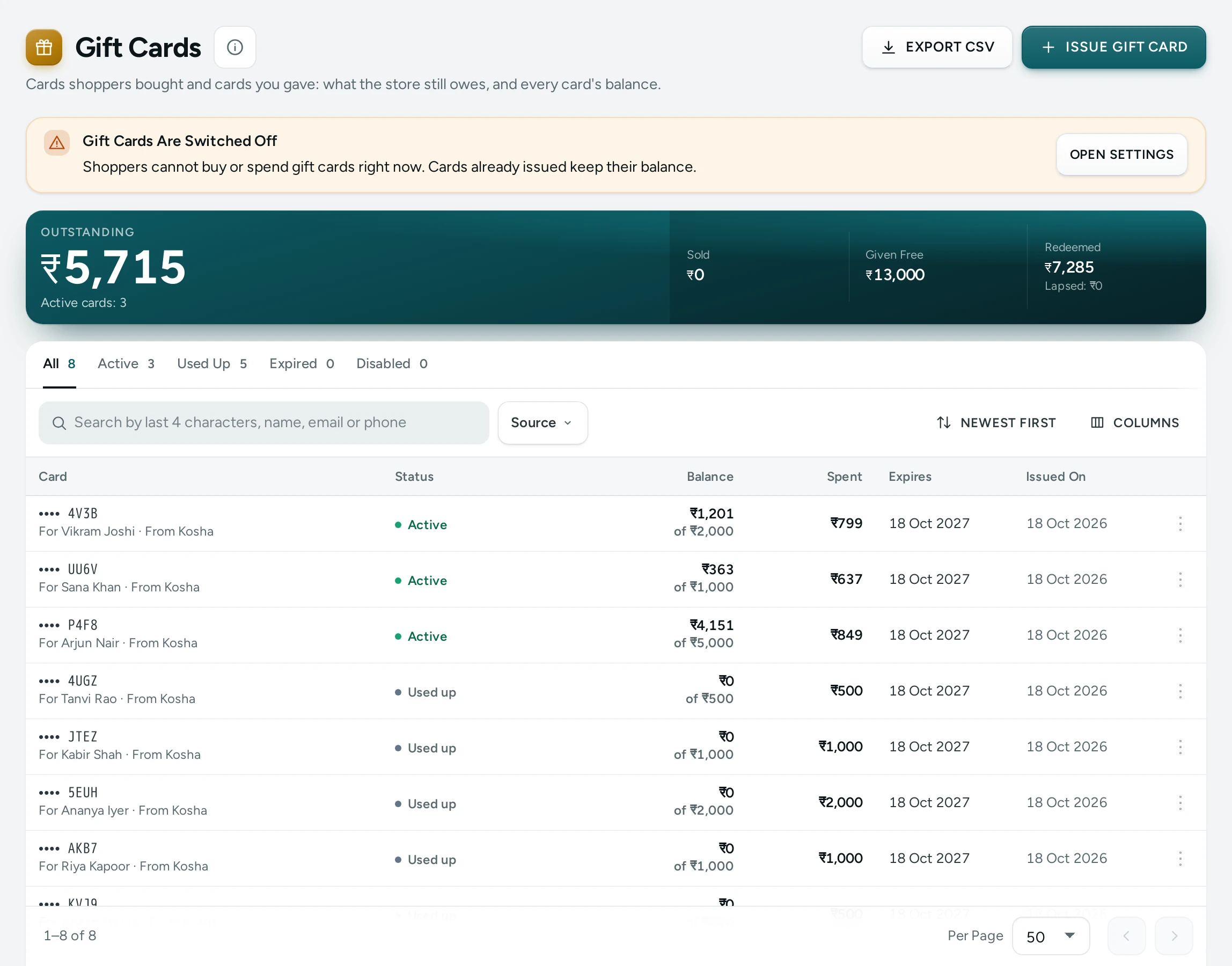
Task: Open row actions menu for card P4F8
Action: (1180, 635)
